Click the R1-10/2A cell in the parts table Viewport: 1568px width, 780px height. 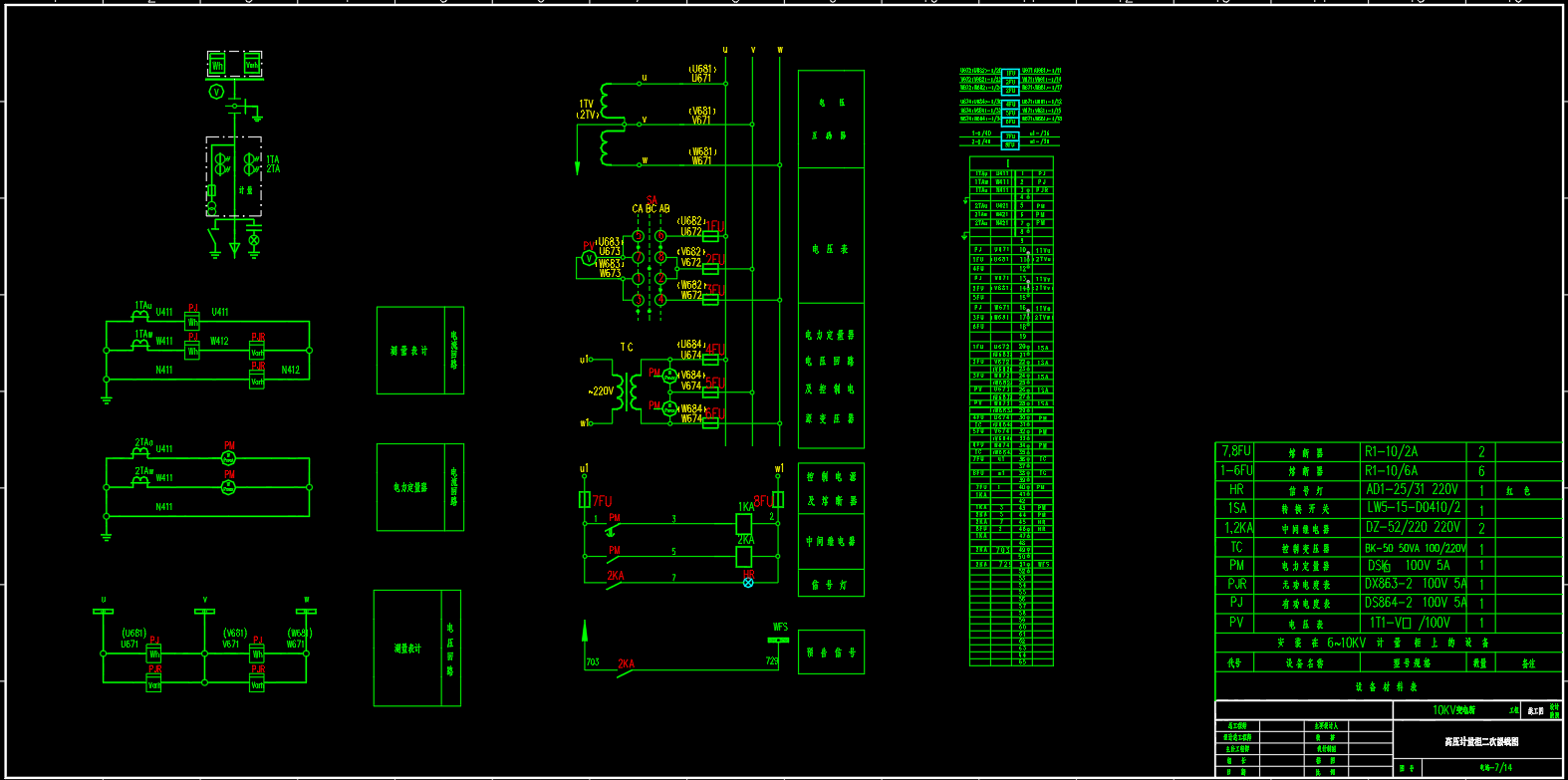coord(1413,452)
